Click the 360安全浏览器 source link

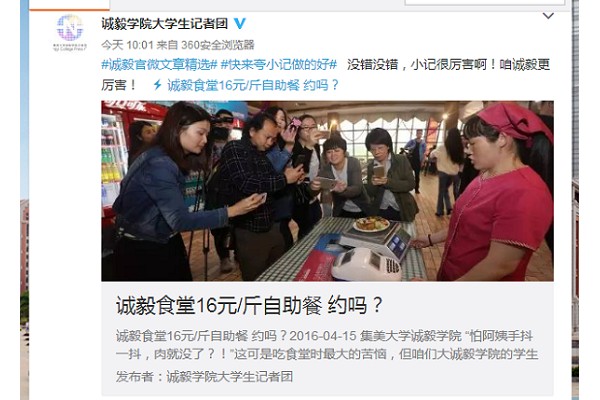tap(218, 45)
